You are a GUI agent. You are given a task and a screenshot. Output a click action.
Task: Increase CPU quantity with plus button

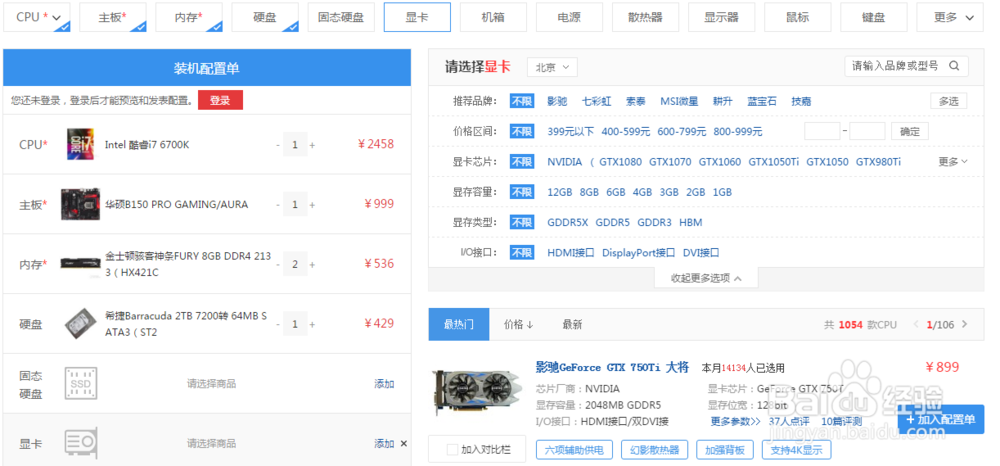tap(312, 145)
